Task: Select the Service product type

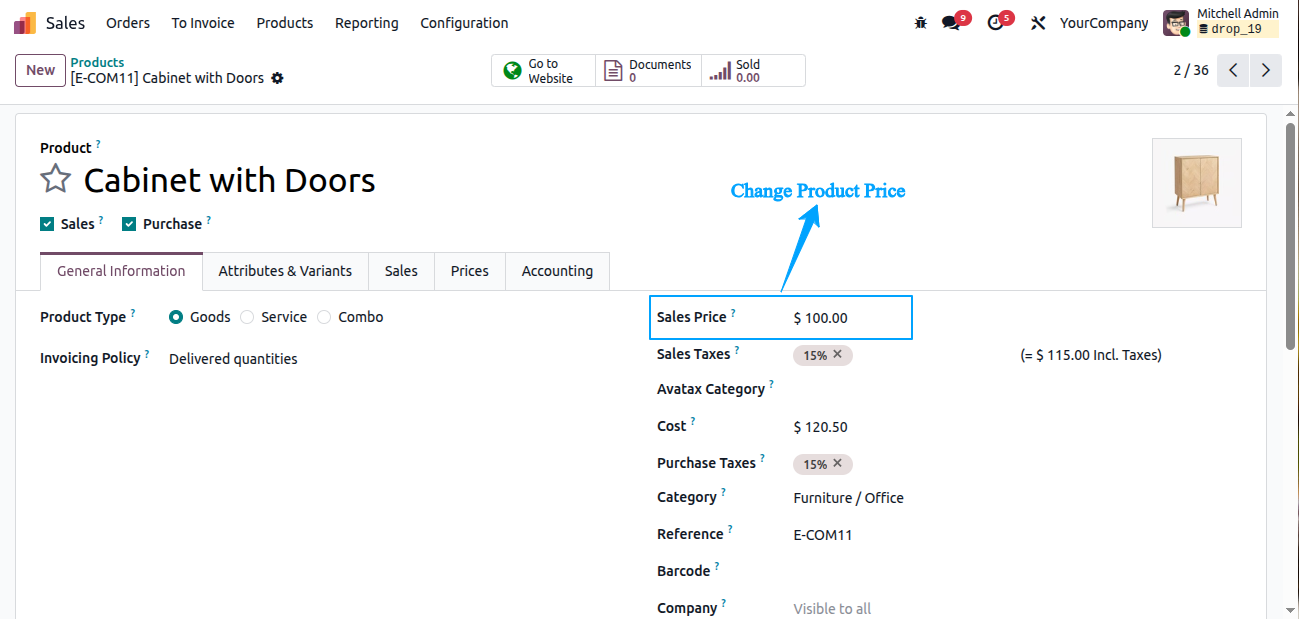Action: 247,317
